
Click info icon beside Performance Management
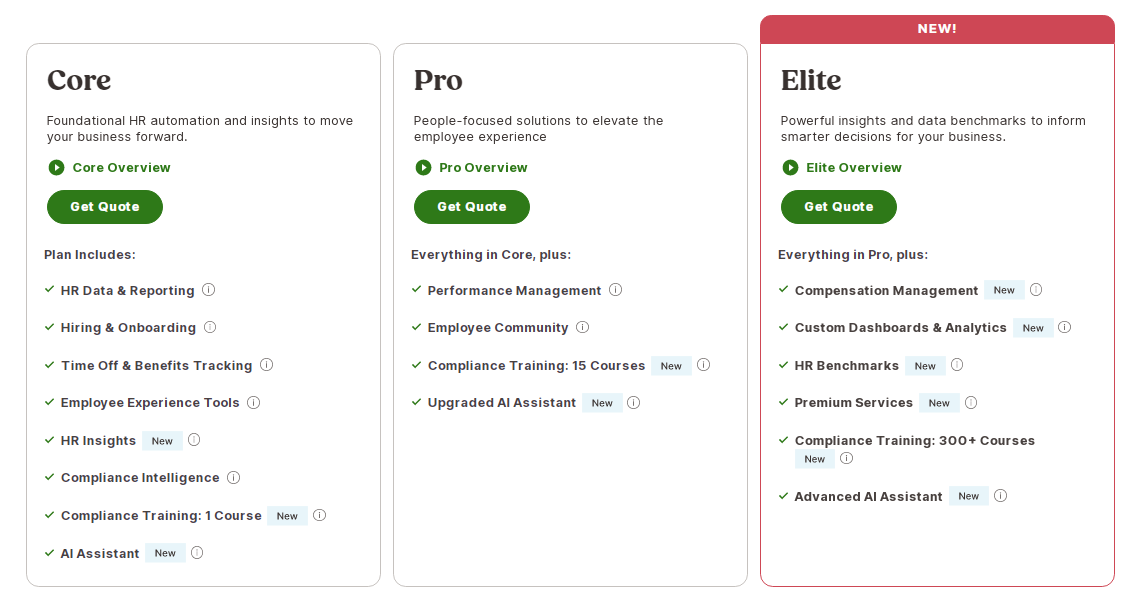coord(615,290)
